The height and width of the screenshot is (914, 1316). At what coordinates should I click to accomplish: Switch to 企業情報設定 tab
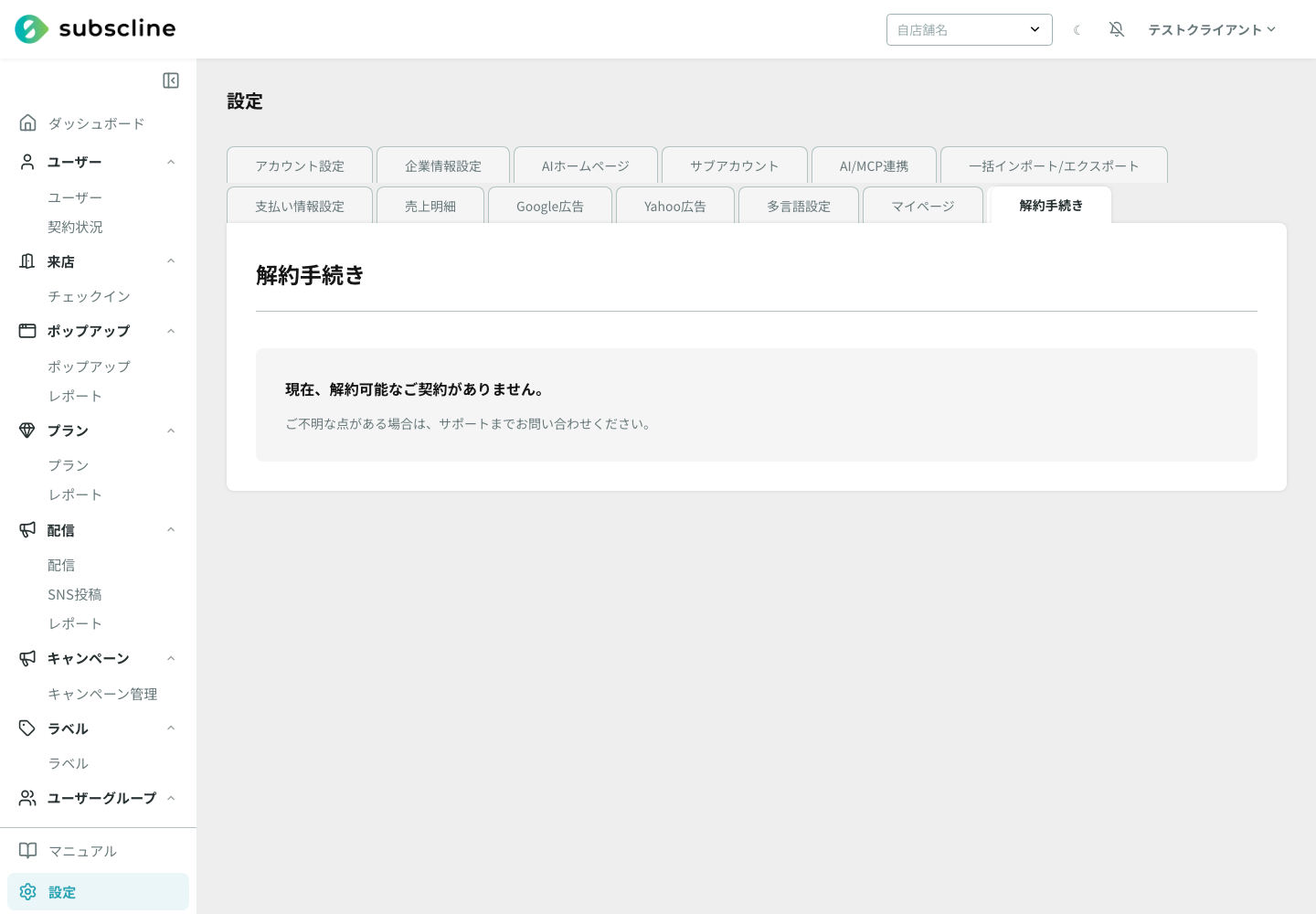[443, 165]
